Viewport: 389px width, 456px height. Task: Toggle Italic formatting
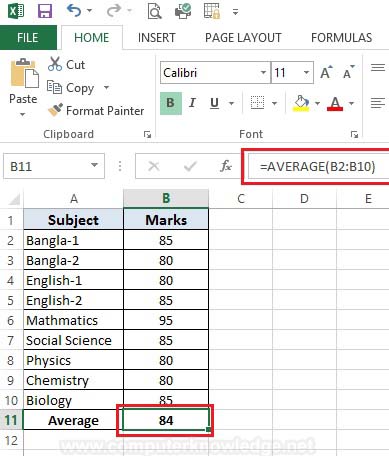click(x=192, y=103)
